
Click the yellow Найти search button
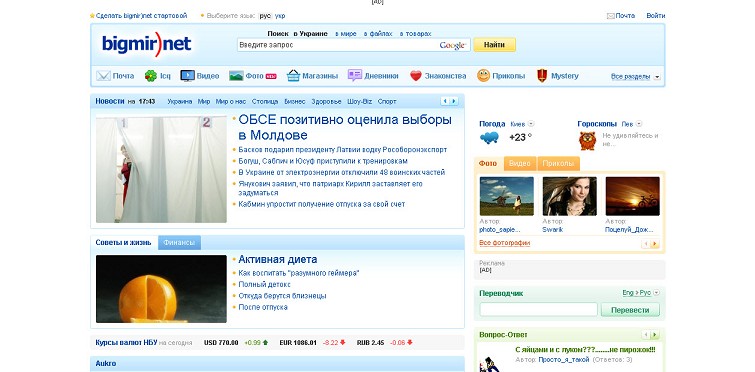[495, 45]
